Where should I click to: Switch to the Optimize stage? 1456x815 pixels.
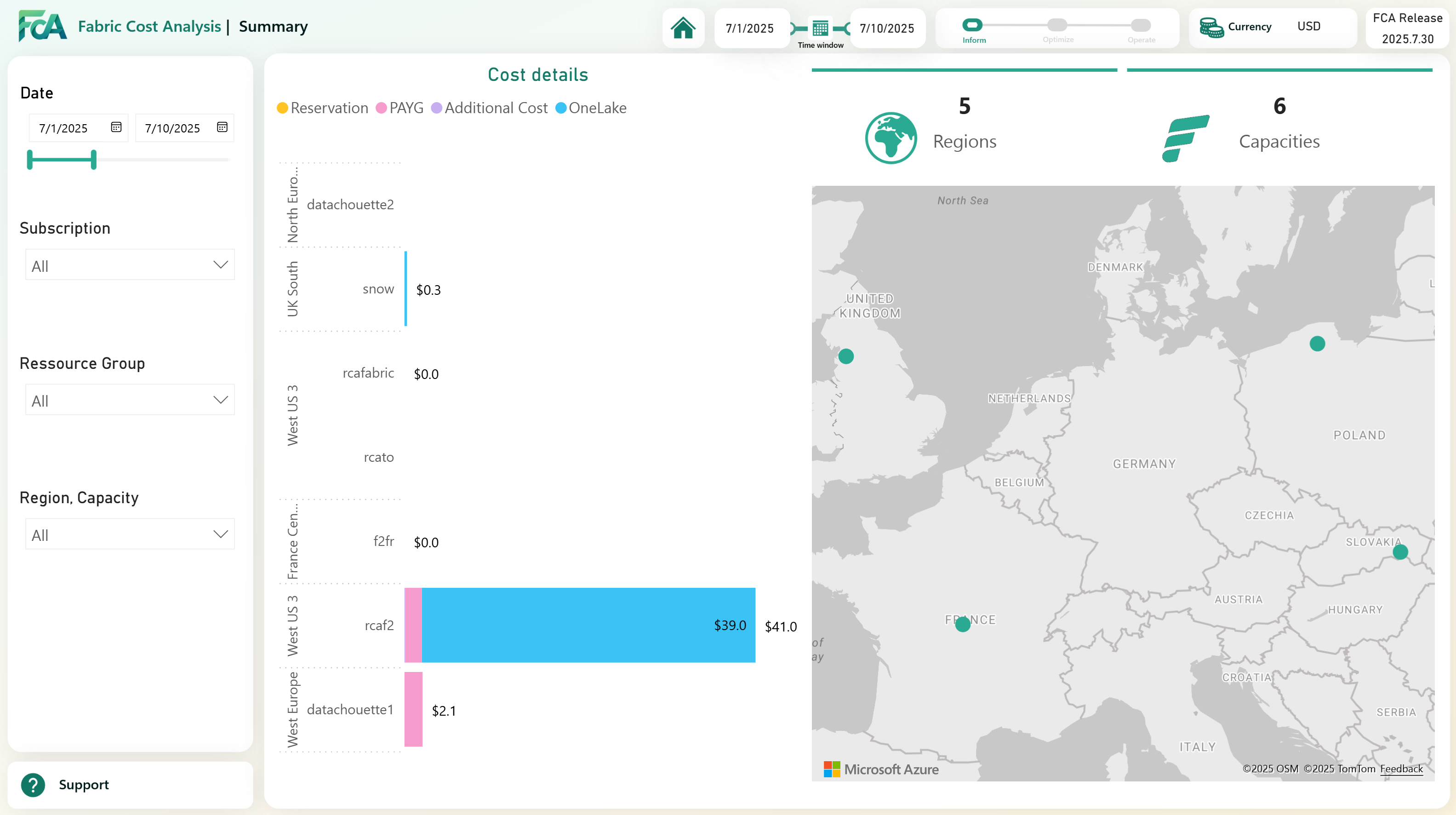coord(1057,25)
